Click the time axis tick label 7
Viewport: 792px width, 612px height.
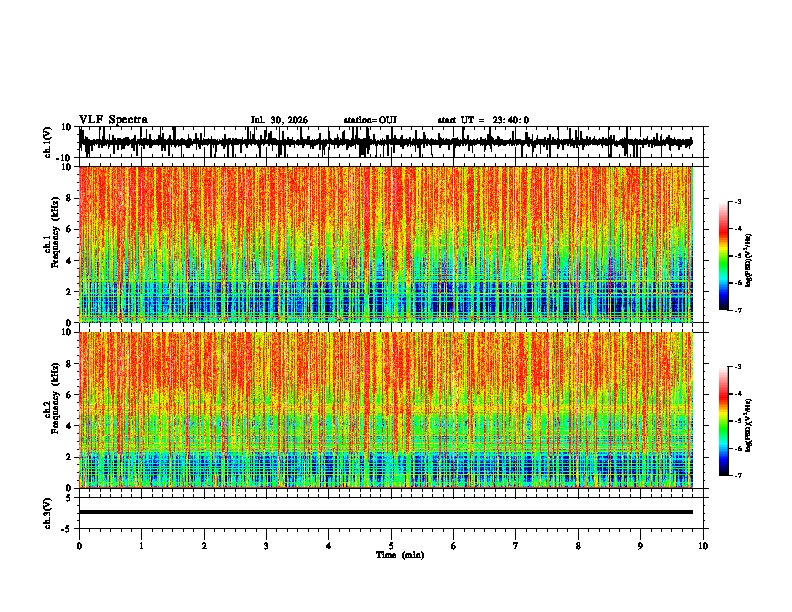pos(516,546)
